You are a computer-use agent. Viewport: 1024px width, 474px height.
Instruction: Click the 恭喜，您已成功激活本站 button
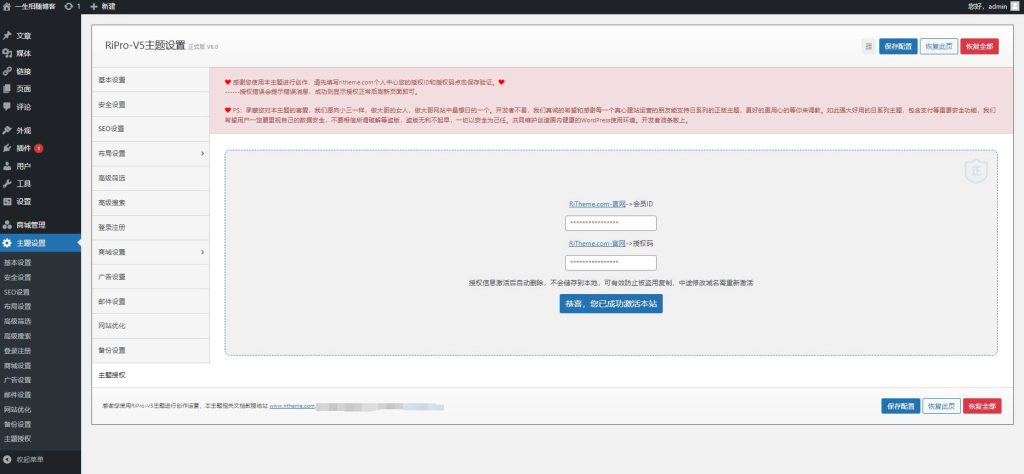611,304
